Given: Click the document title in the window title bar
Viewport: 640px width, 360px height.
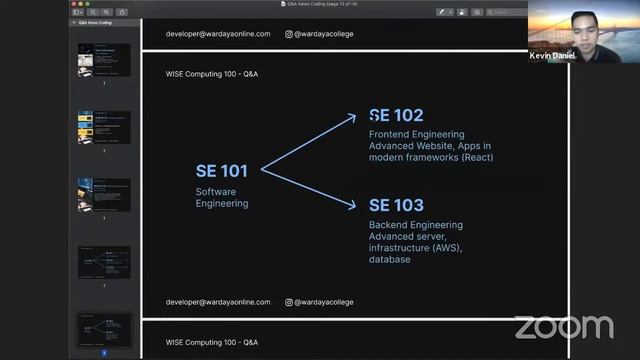Looking at the screenshot, I should pos(322,4).
